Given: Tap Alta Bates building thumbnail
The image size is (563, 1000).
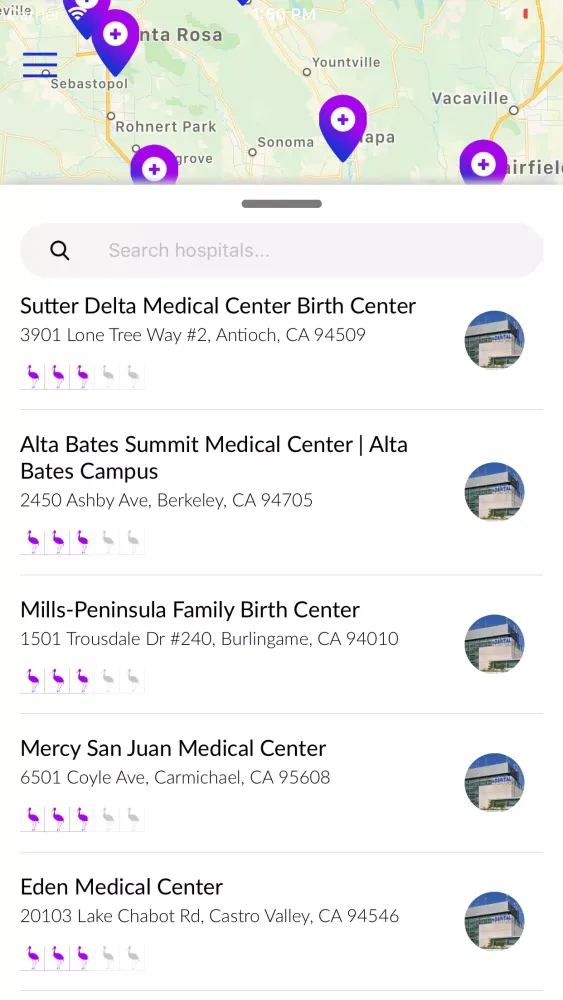Looking at the screenshot, I should click(x=494, y=492).
